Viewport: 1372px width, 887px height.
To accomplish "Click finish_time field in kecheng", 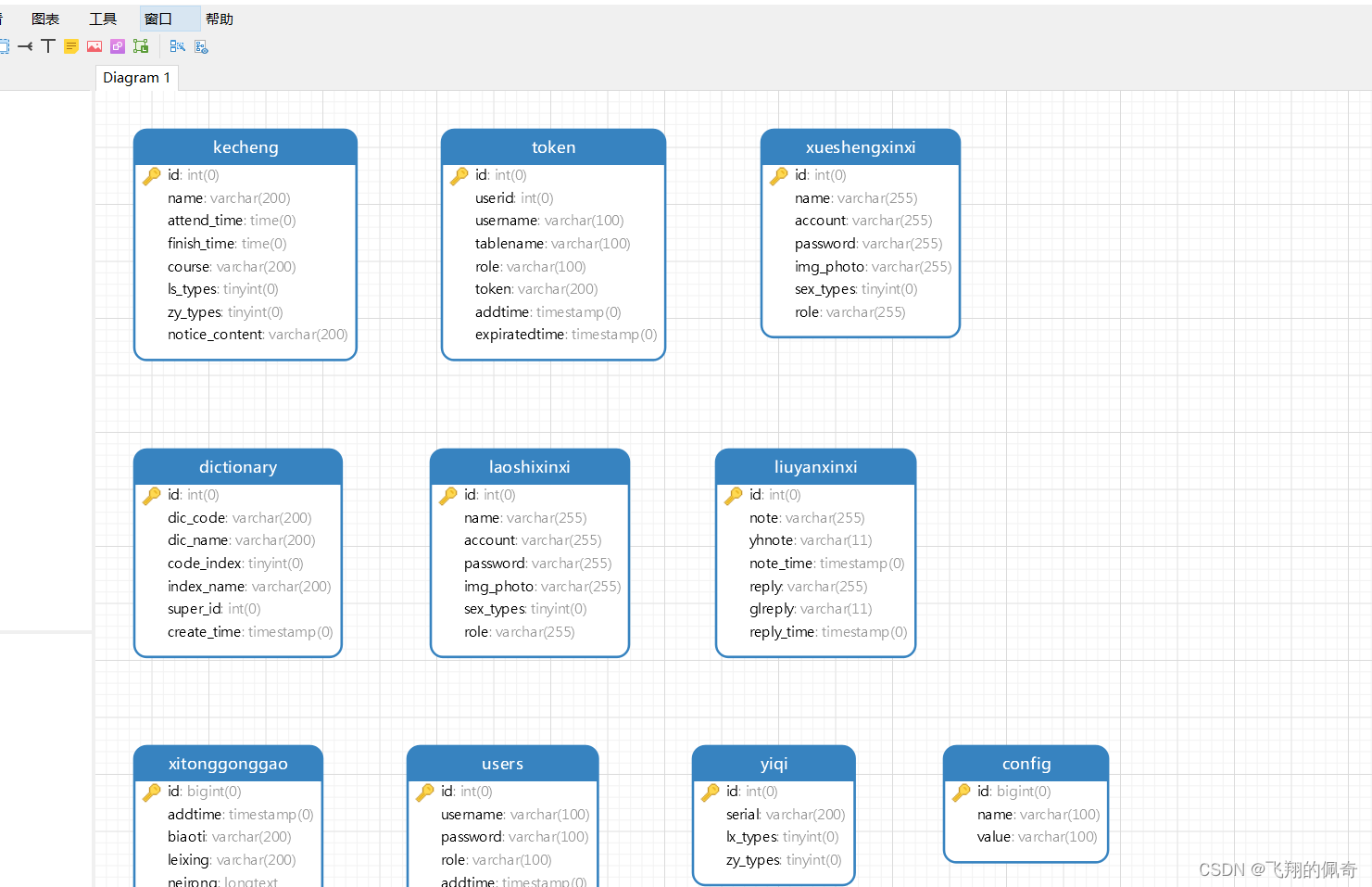I will (227, 244).
